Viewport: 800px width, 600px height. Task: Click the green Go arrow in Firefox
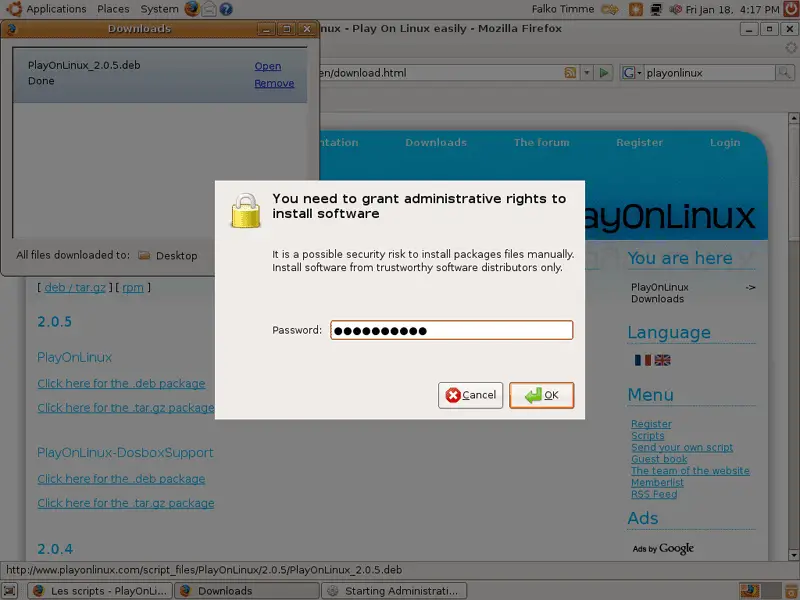[604, 72]
